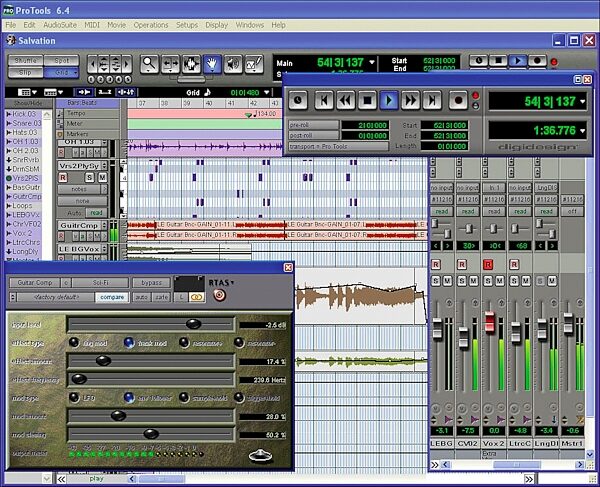
Task: Select the Zoomer magnifier tool
Action: (149, 64)
